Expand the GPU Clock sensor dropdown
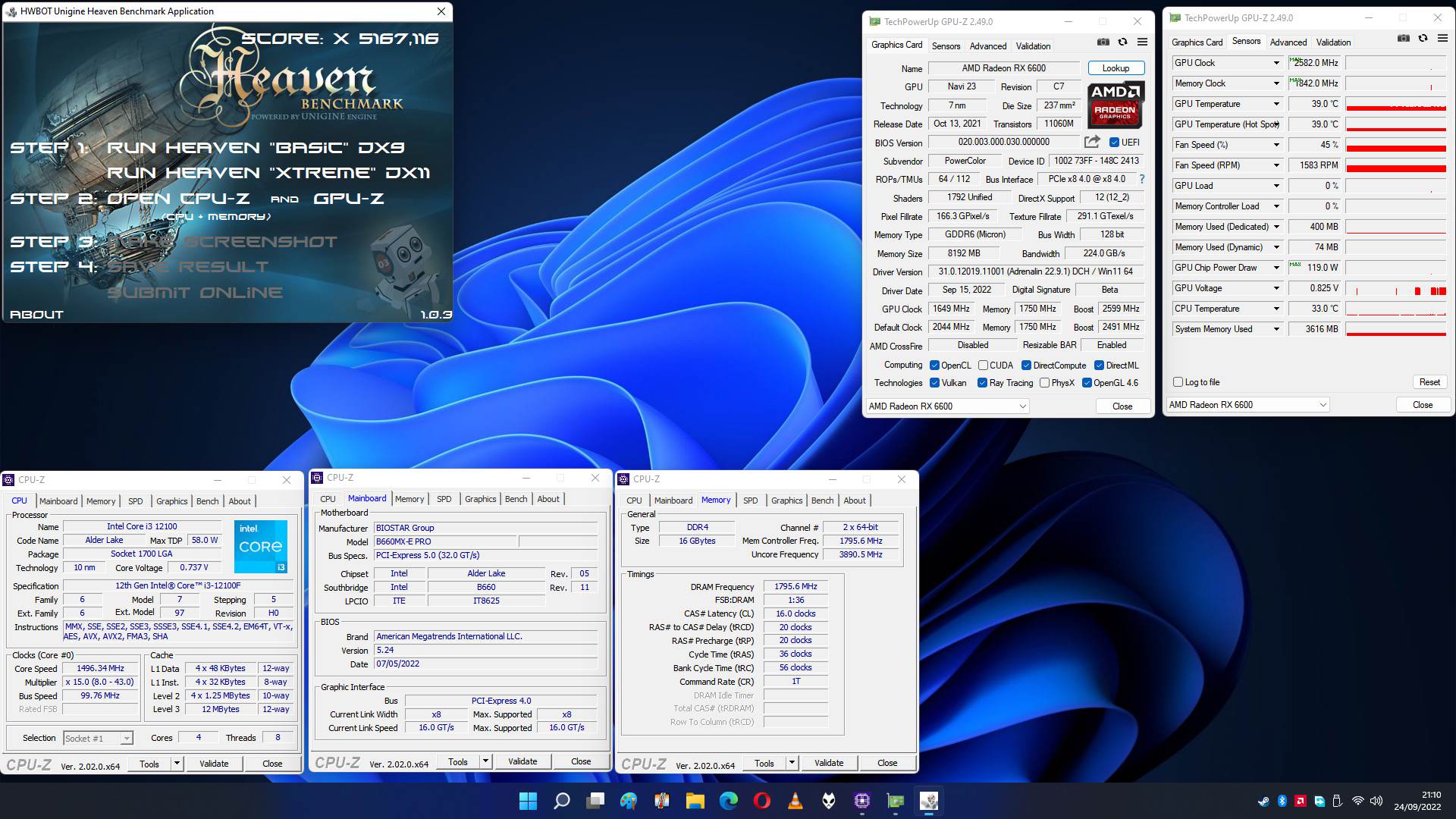The image size is (1456, 819). 1276,63
